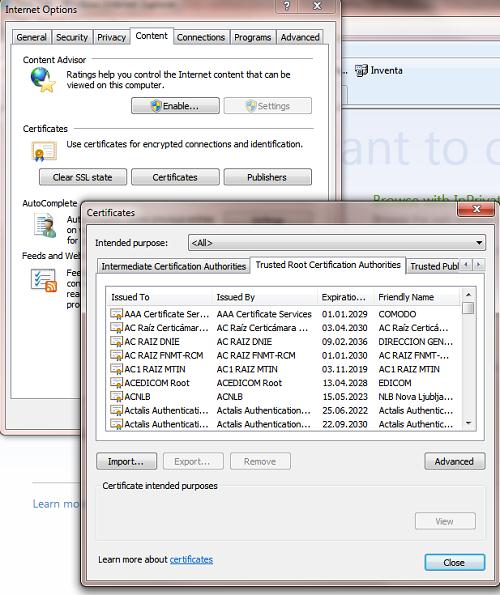Select the ACEDICOM Root certificate row icon
The width and height of the screenshot is (500, 595).
(x=116, y=382)
